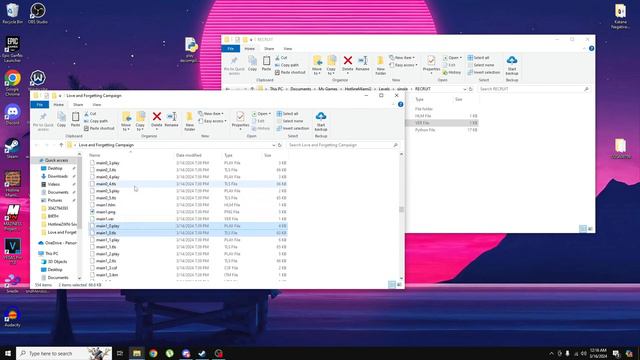The image size is (640, 360).
Task: Select Audacity desktop icon
Action: (x=12, y=318)
